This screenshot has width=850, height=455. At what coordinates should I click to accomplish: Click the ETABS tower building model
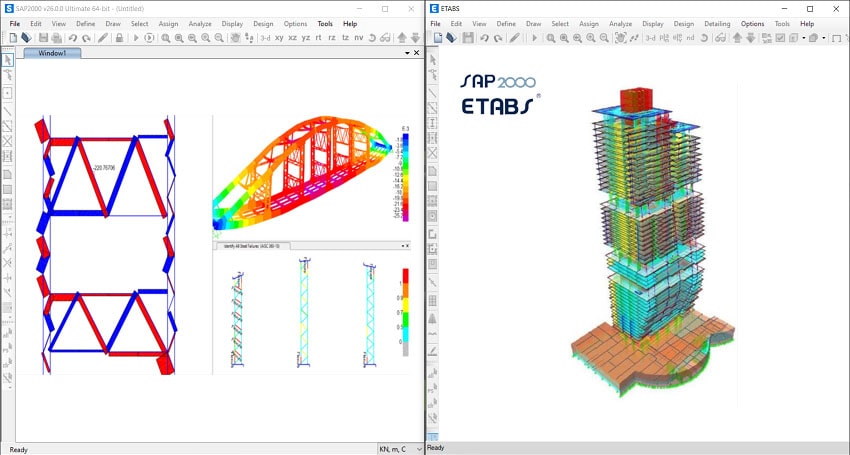653,243
